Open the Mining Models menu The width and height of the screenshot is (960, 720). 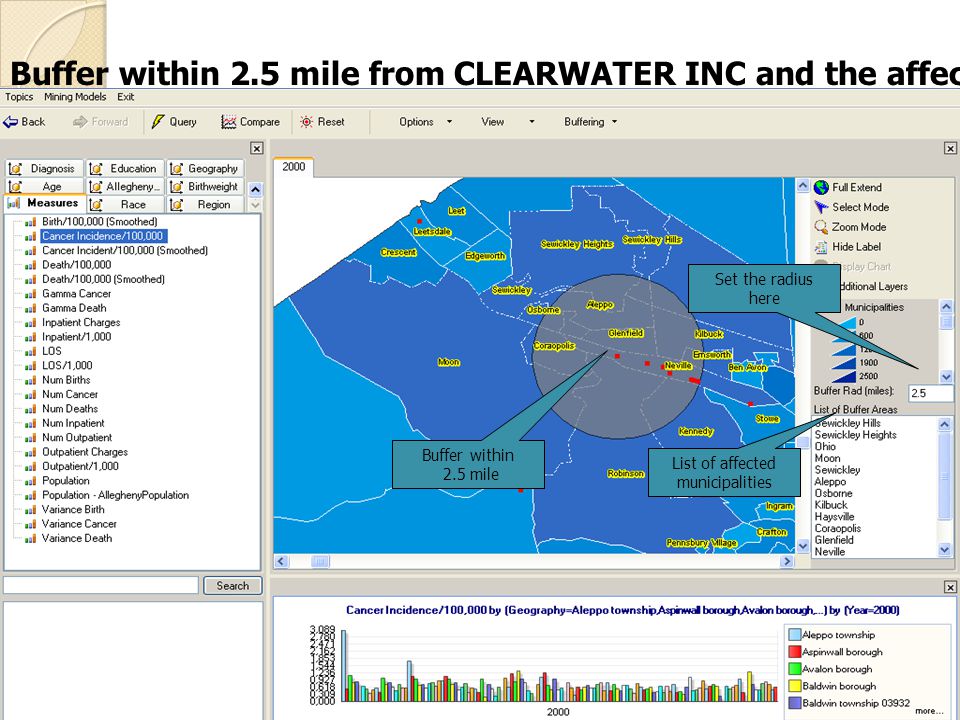pos(75,97)
